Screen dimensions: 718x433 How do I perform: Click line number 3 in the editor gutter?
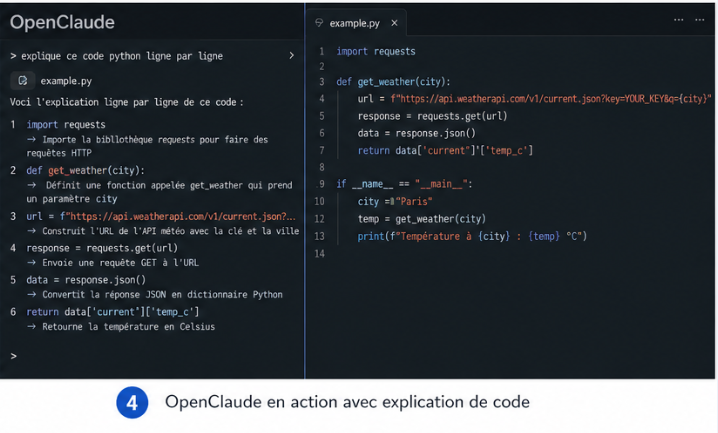click(321, 82)
